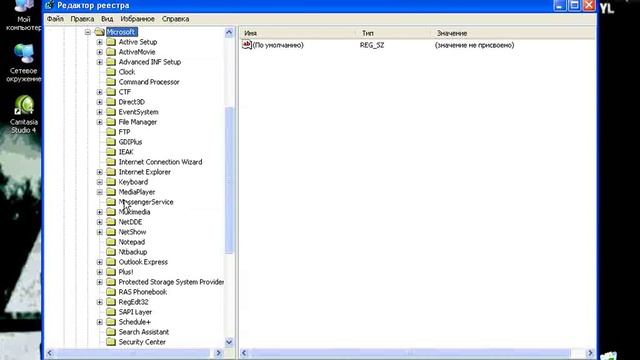
Task: Collapse the Microsoft registry key
Action: pos(88,32)
